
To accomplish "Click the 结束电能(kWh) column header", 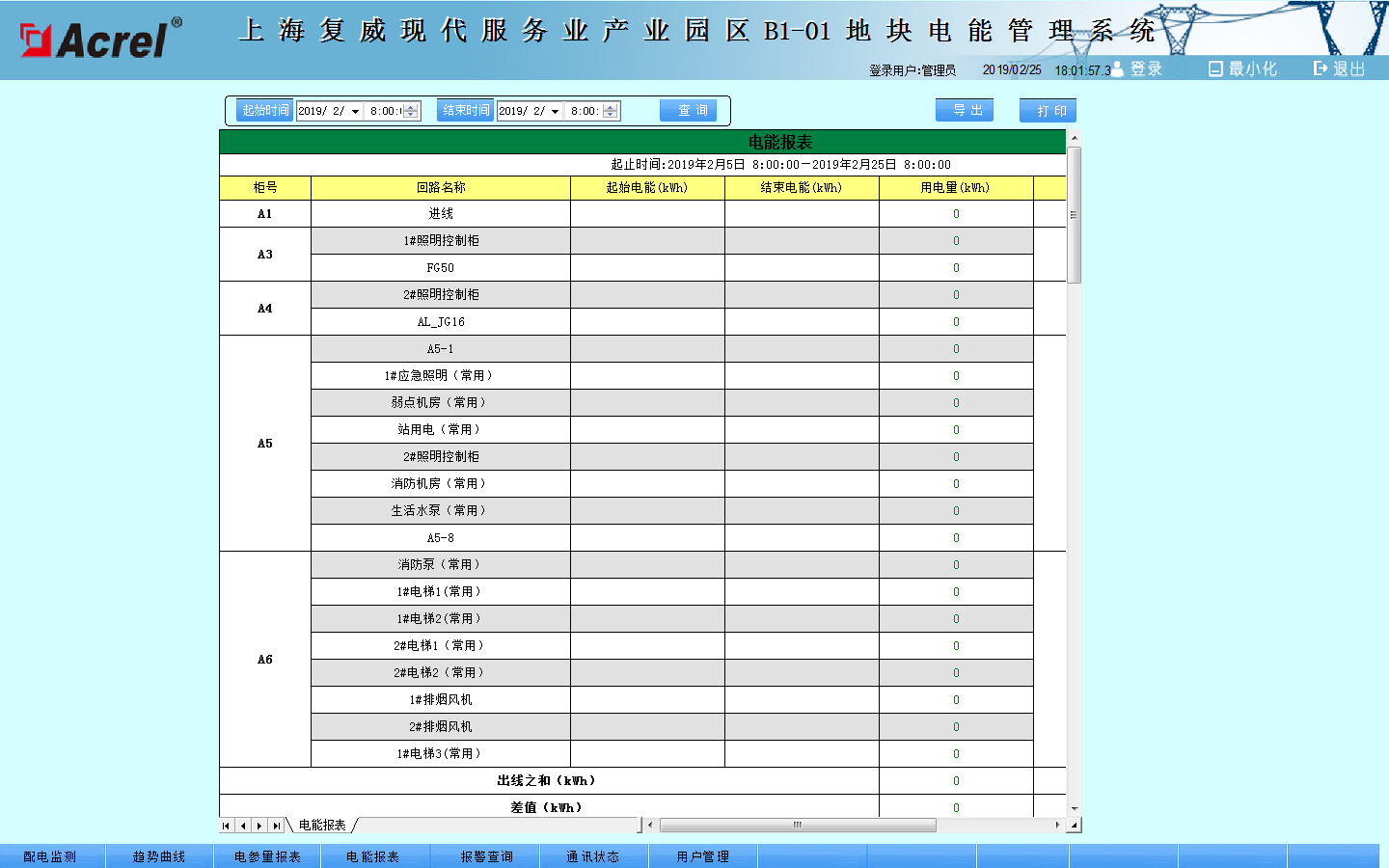I will pos(802,188).
